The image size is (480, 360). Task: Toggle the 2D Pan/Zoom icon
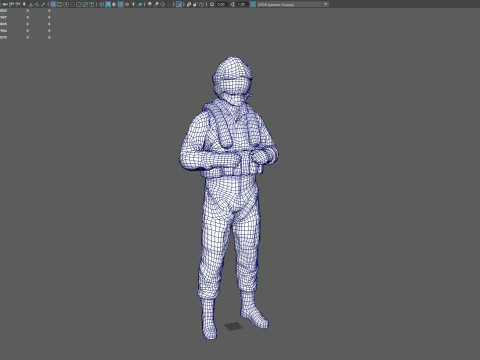(37, 4)
